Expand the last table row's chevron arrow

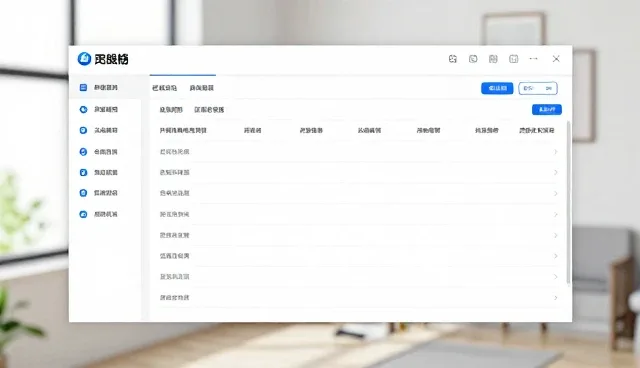tap(556, 298)
